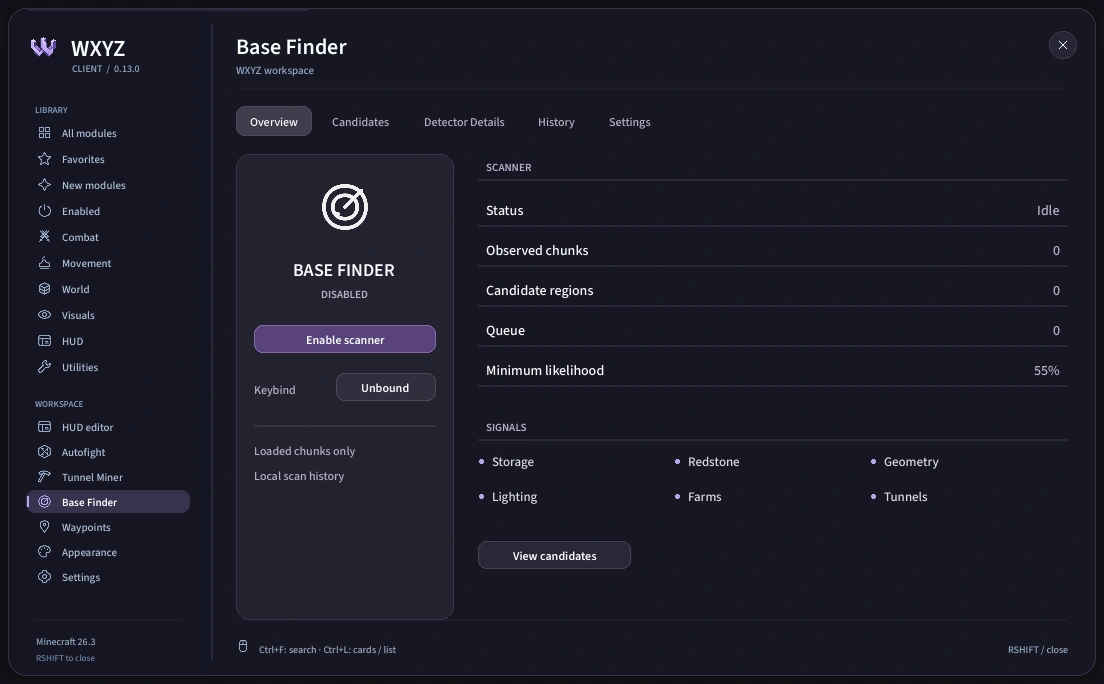
Task: Click the Minecraft 26.3 version text
Action: point(65,641)
